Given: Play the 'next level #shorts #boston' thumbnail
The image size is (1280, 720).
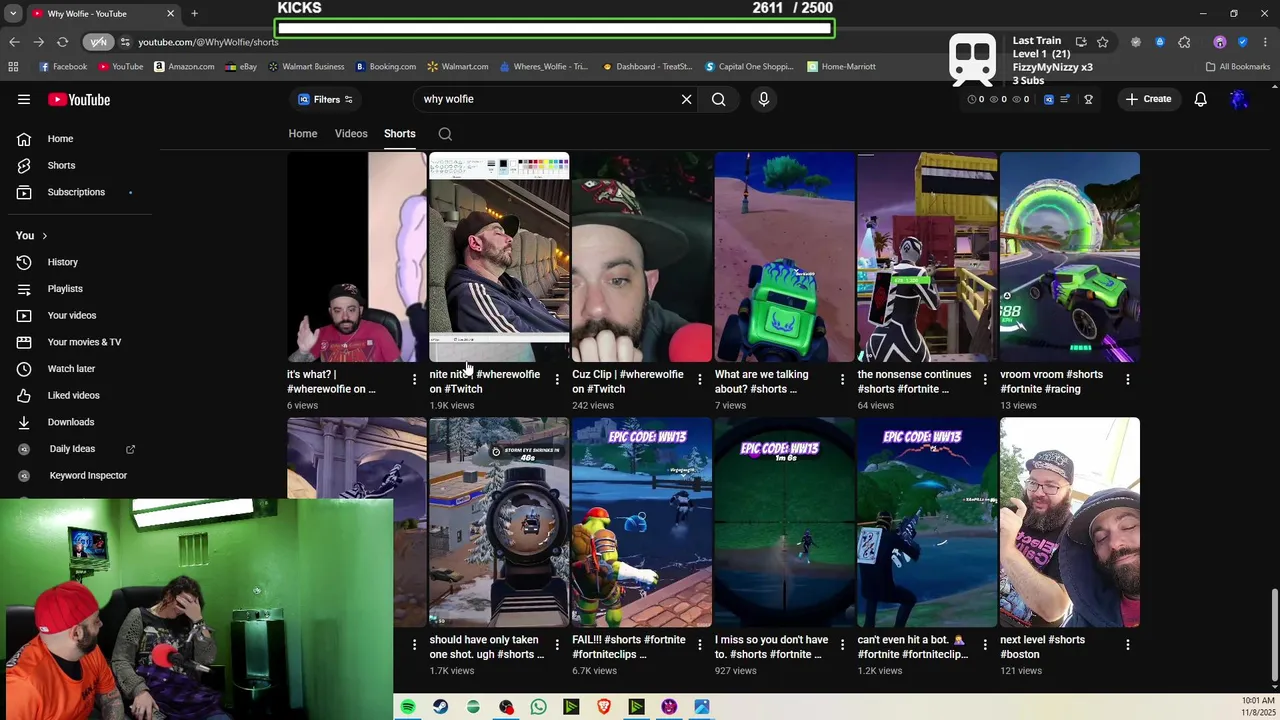Looking at the screenshot, I should coord(1070,522).
